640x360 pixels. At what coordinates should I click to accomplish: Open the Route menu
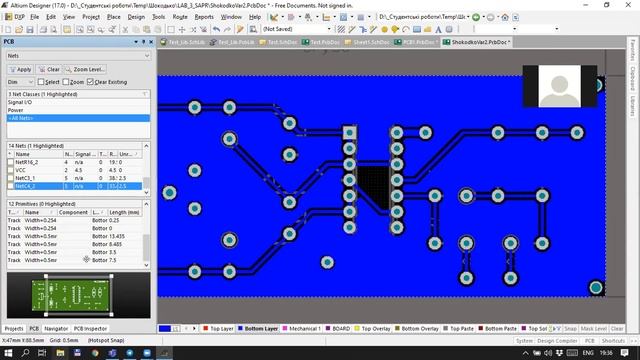[180, 17]
